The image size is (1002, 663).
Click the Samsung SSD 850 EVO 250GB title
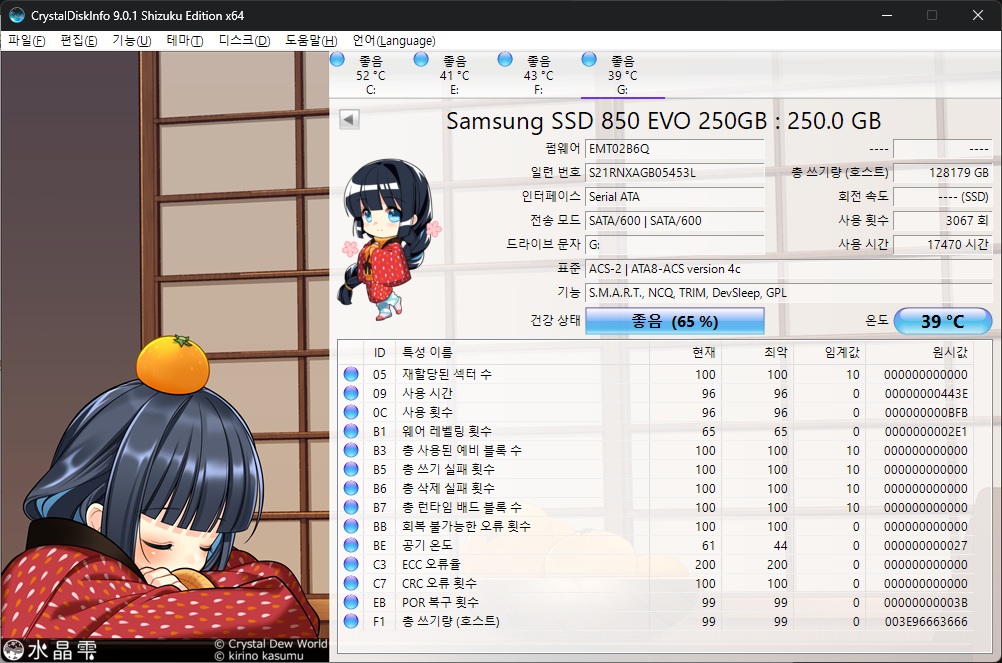[663, 121]
